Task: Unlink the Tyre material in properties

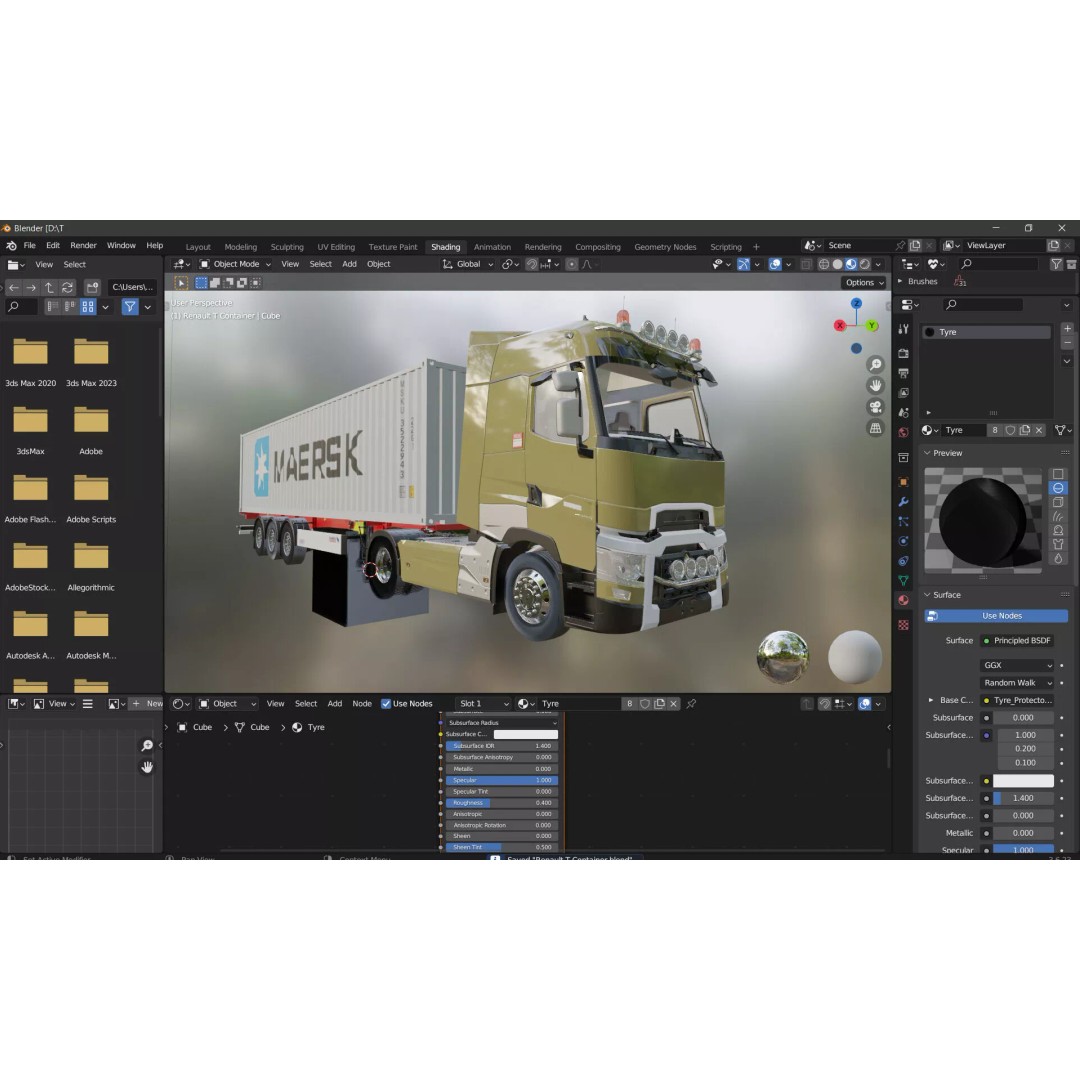Action: click(1039, 430)
